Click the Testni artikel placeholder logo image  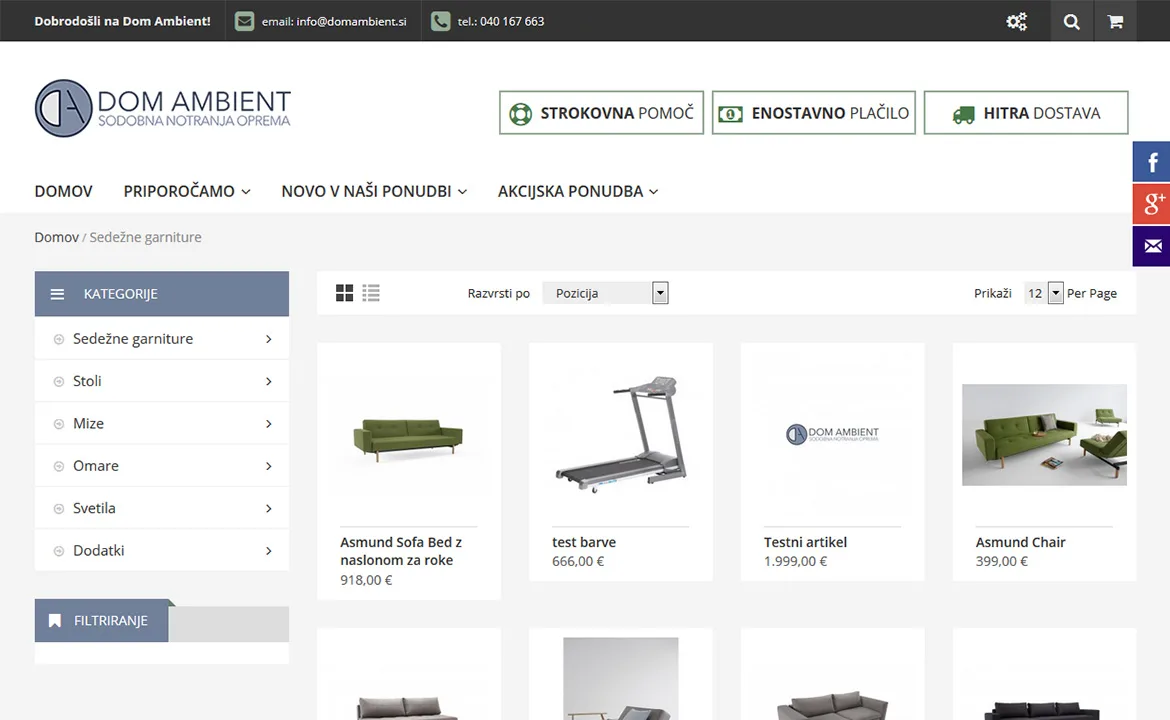click(832, 433)
